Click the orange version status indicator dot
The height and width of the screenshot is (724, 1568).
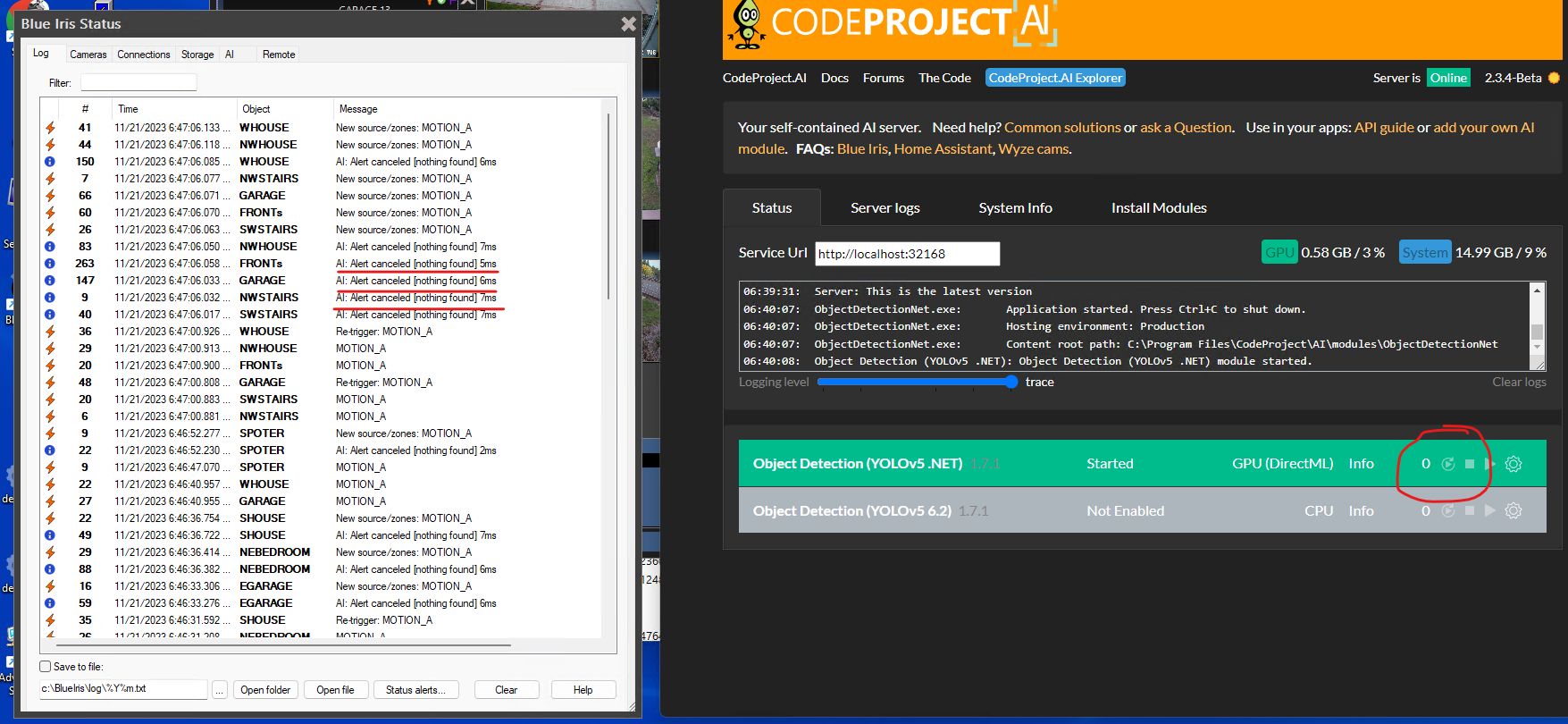[x=1554, y=78]
